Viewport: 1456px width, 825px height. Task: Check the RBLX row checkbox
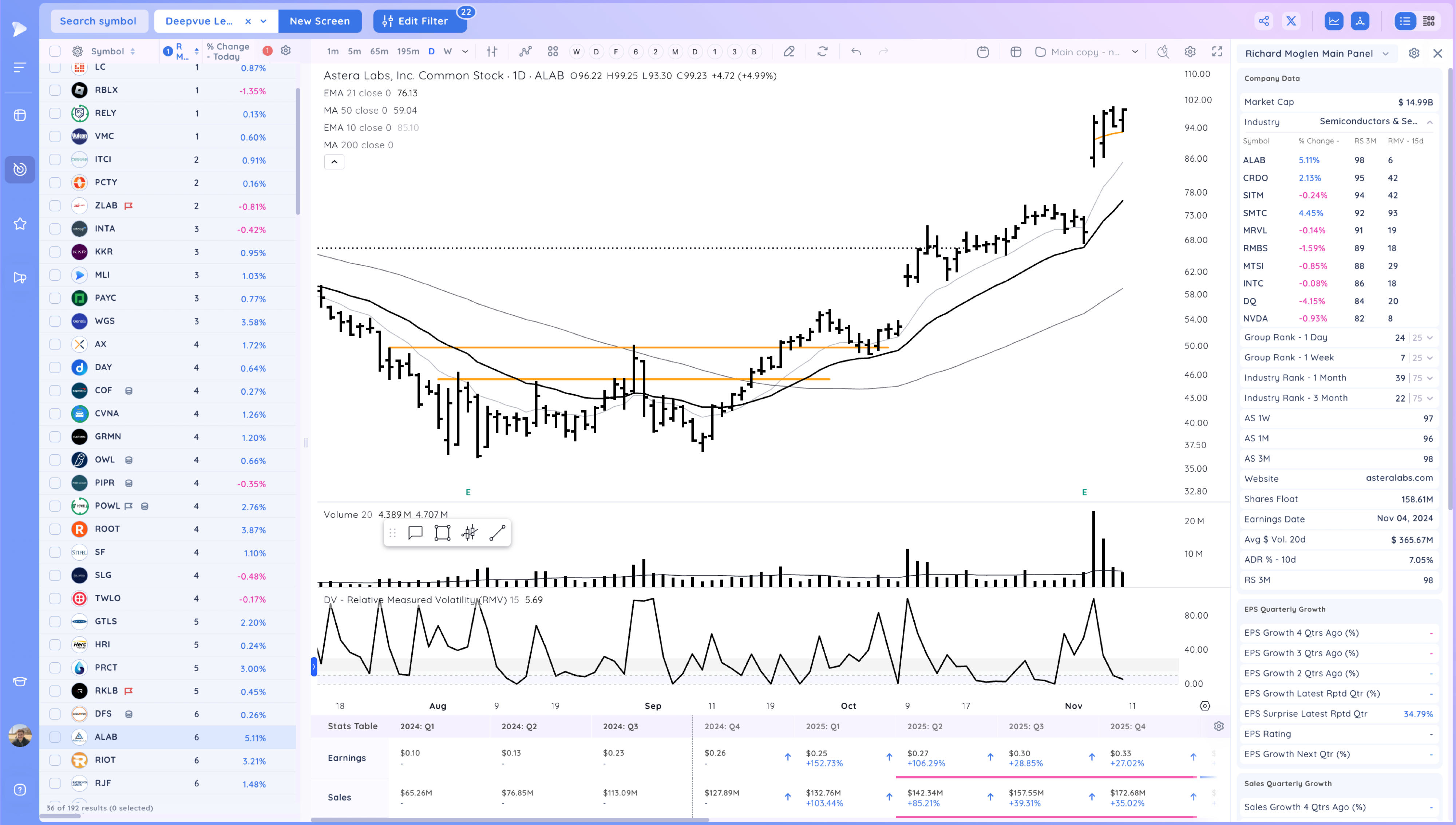[x=55, y=90]
